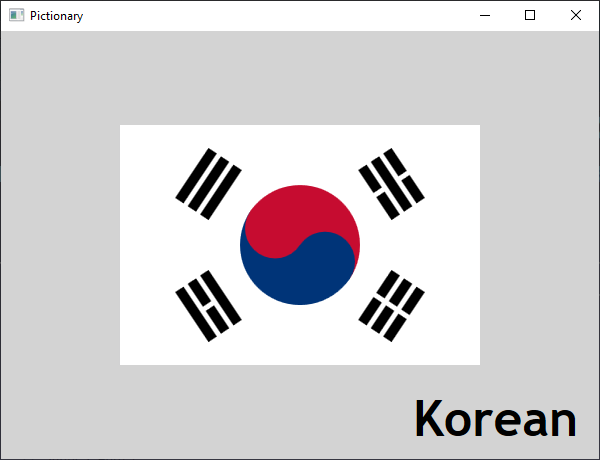Click the South Korean flag image

(x=300, y=245)
